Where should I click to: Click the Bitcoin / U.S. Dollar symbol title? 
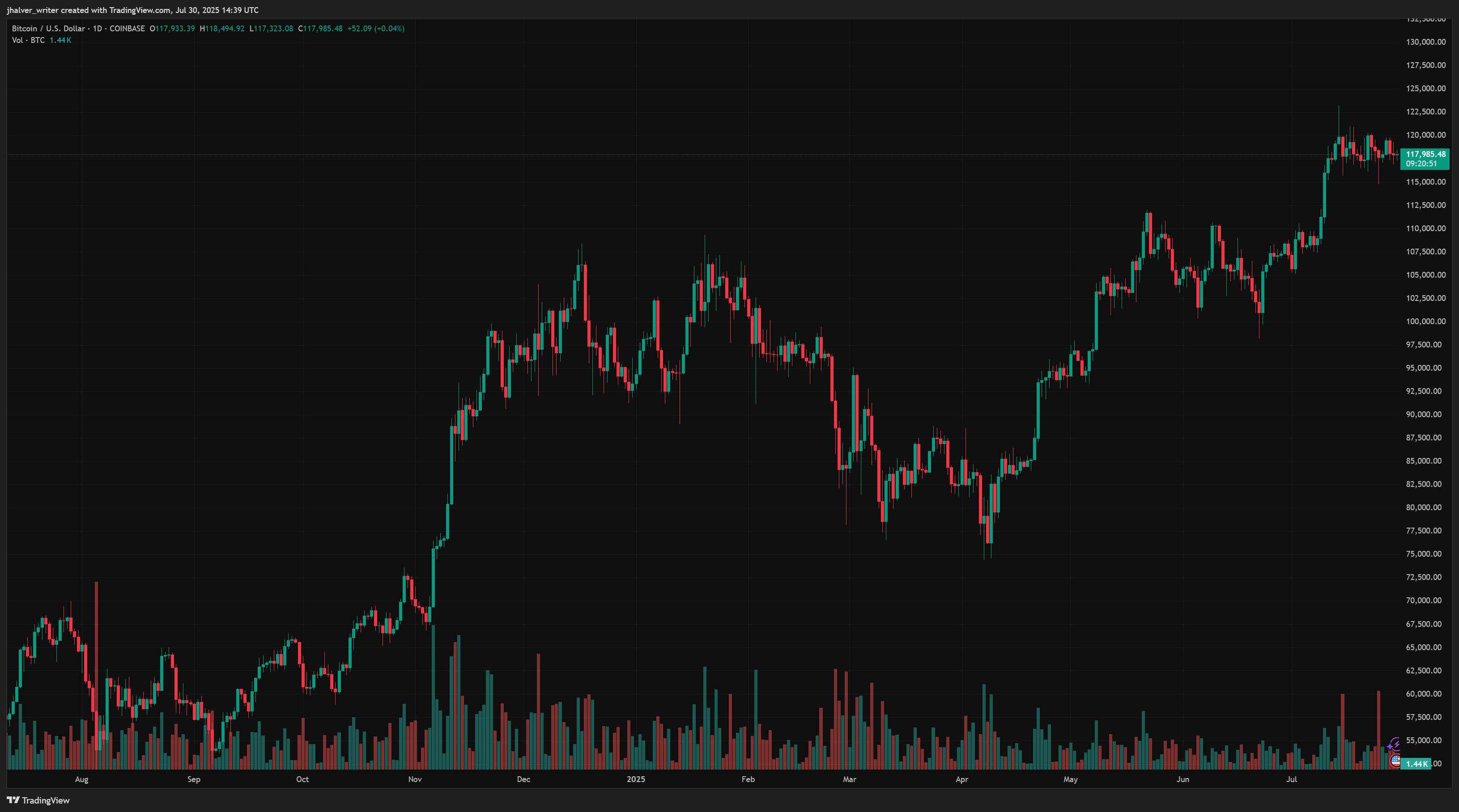(x=48, y=28)
